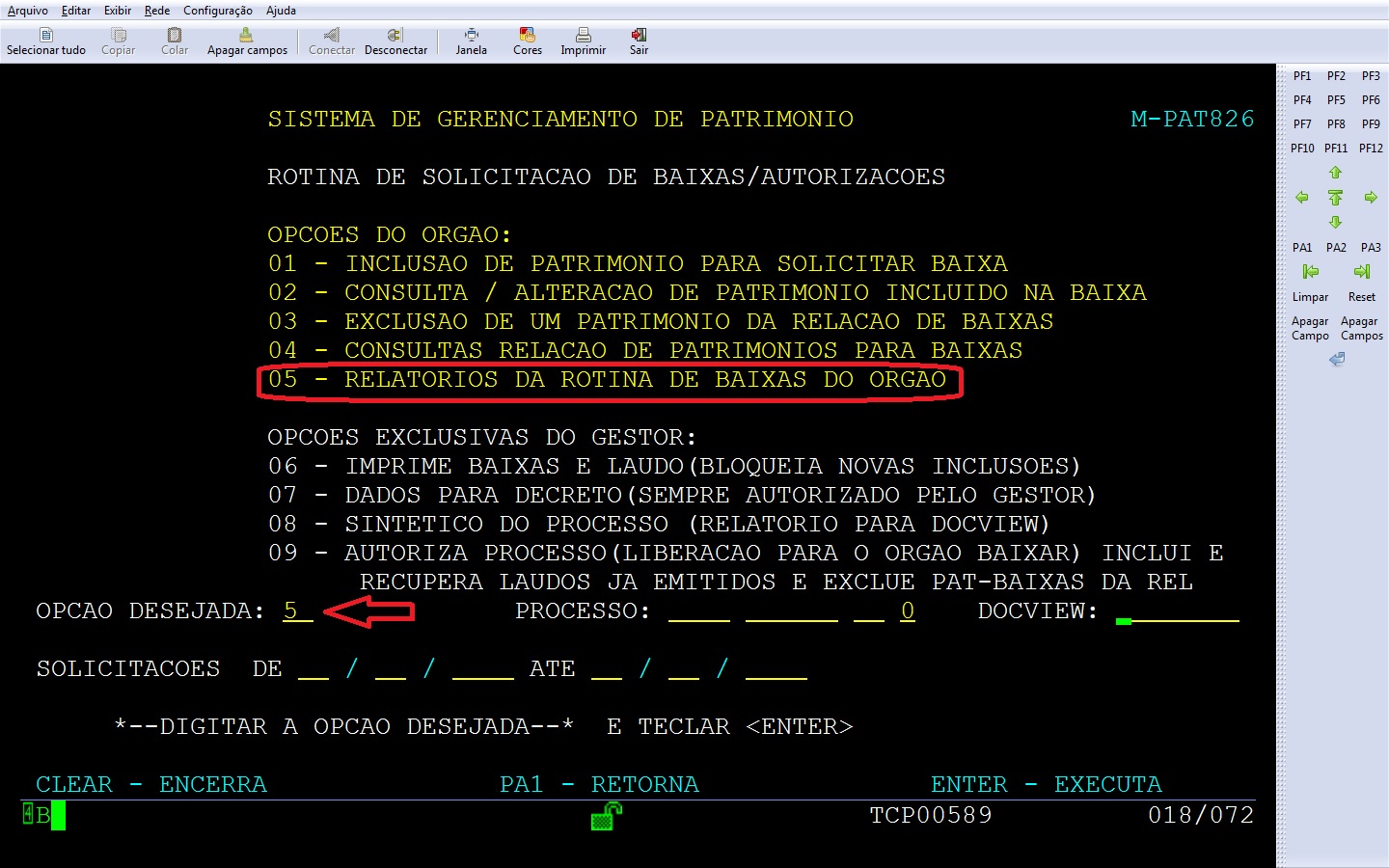
Task: Click the Limpar button
Action: [x=1310, y=297]
